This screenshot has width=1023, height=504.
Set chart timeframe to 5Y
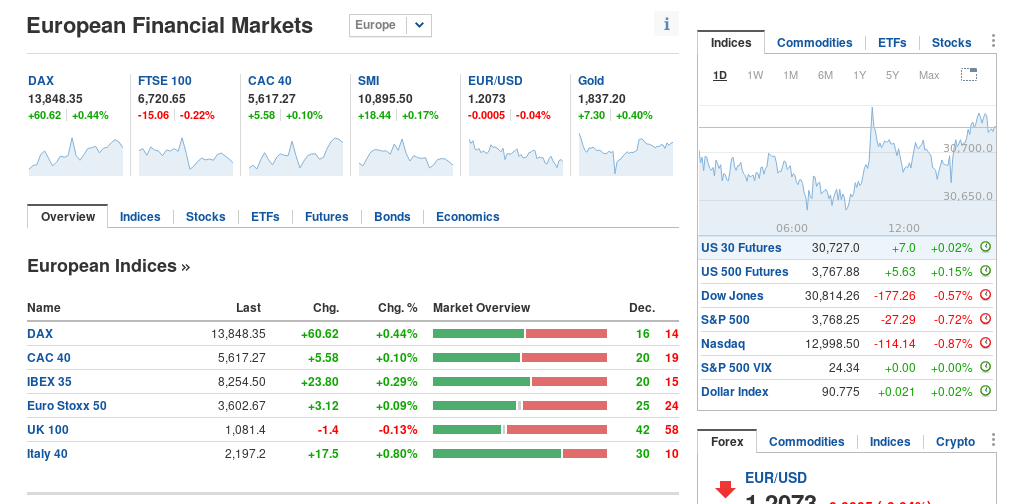893,75
